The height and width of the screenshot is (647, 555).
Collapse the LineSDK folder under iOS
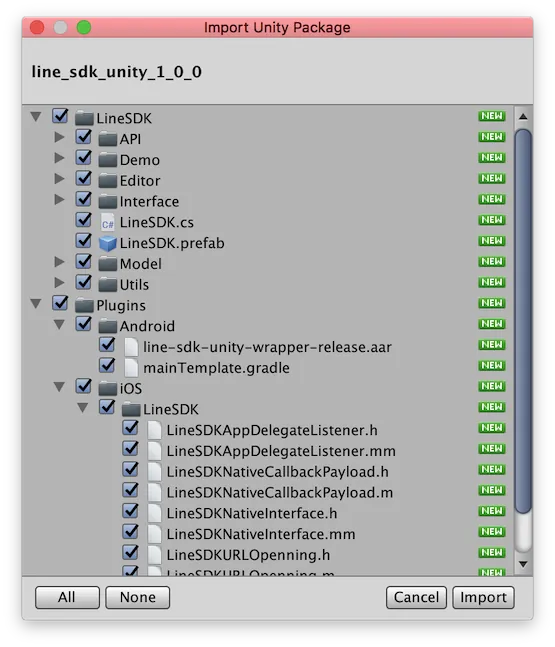pos(83,408)
